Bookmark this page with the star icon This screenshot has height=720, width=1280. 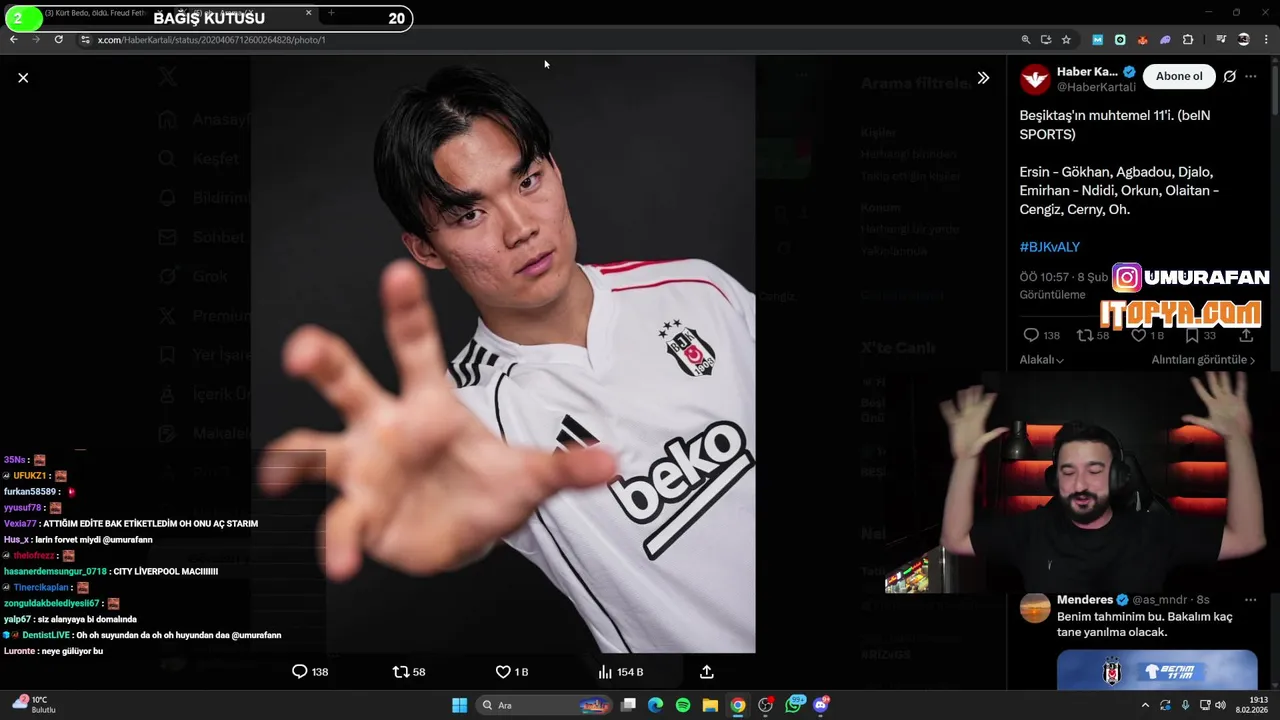point(1066,40)
